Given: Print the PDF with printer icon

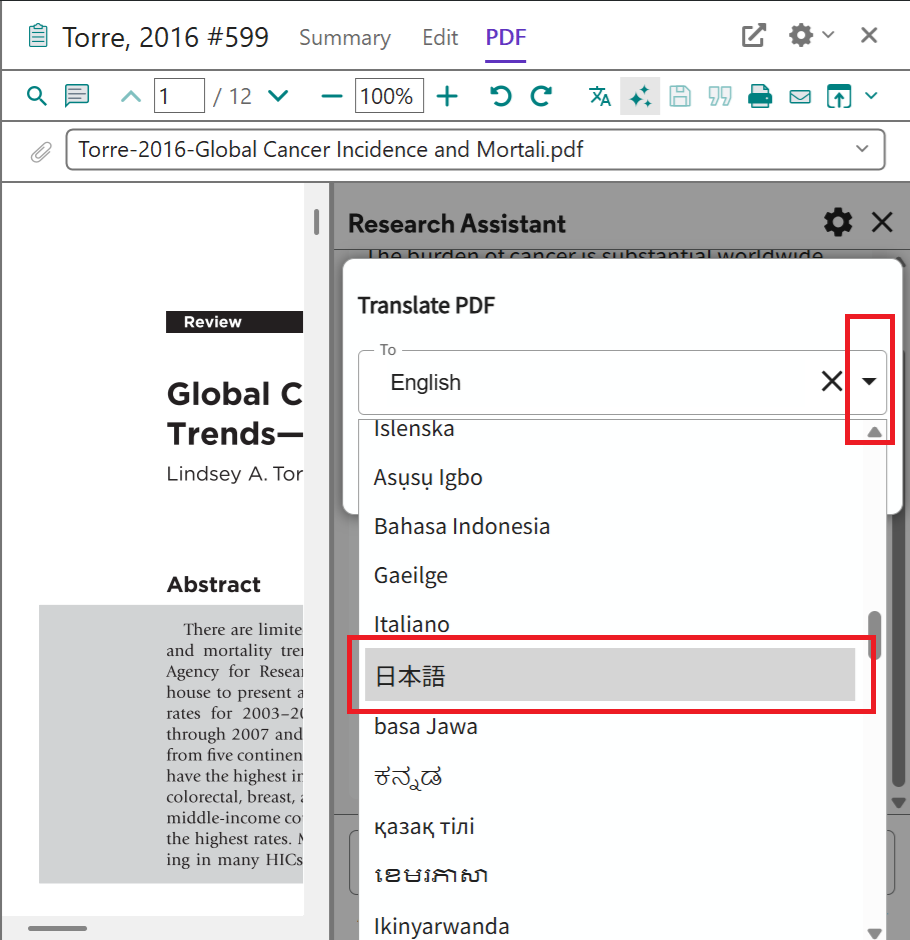Looking at the screenshot, I should tap(760, 96).
